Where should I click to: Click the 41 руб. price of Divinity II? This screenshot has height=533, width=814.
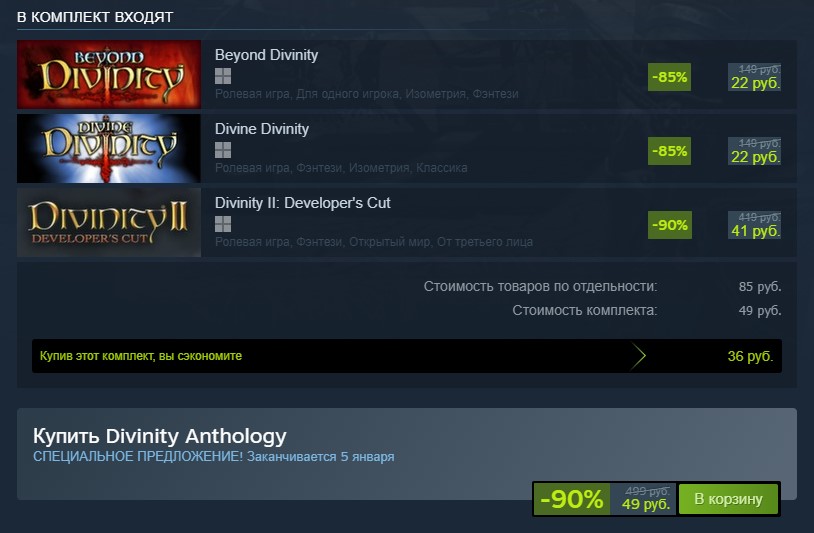tap(755, 231)
